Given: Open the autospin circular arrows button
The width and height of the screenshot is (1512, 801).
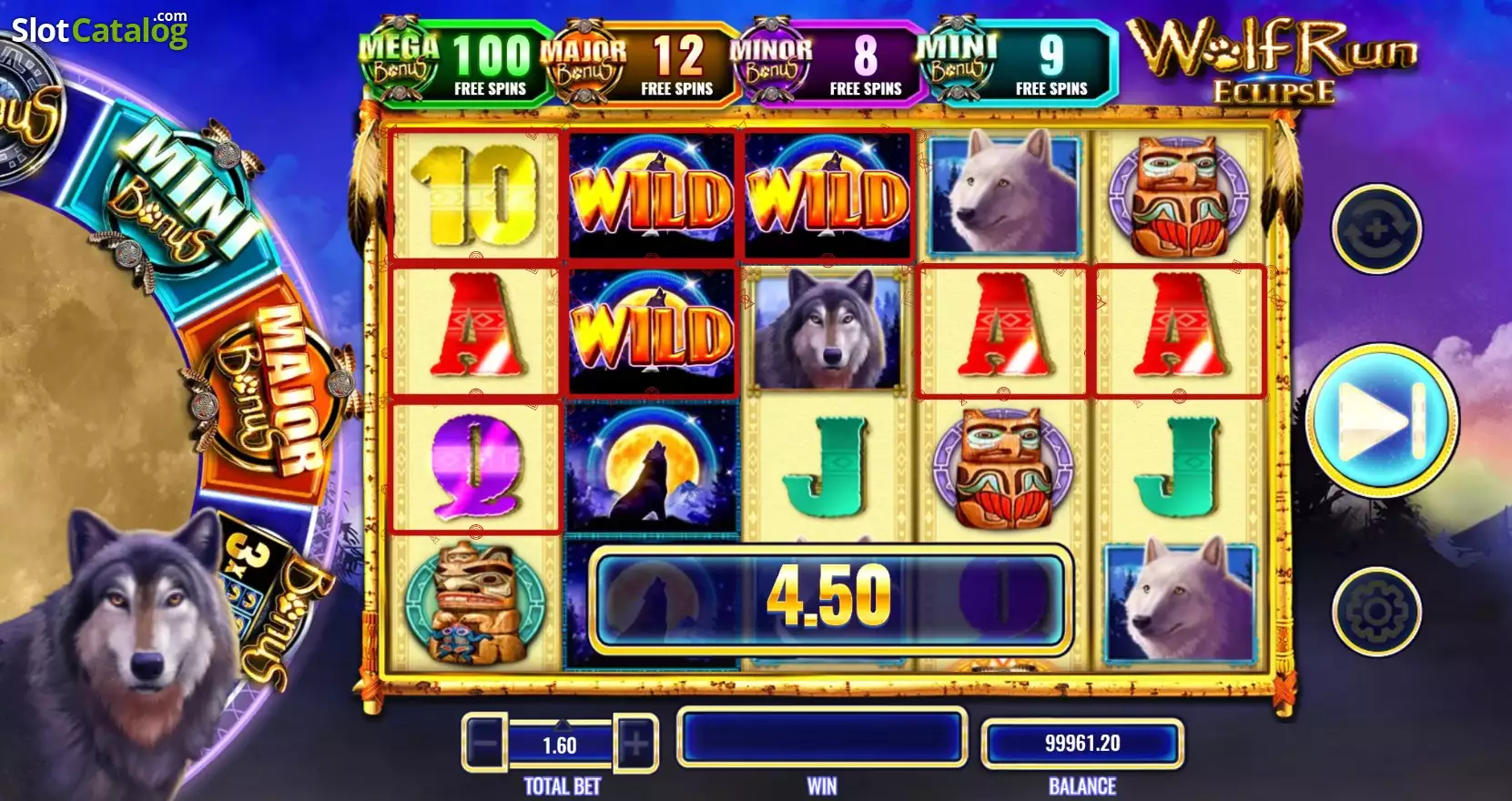Looking at the screenshot, I should (x=1376, y=228).
